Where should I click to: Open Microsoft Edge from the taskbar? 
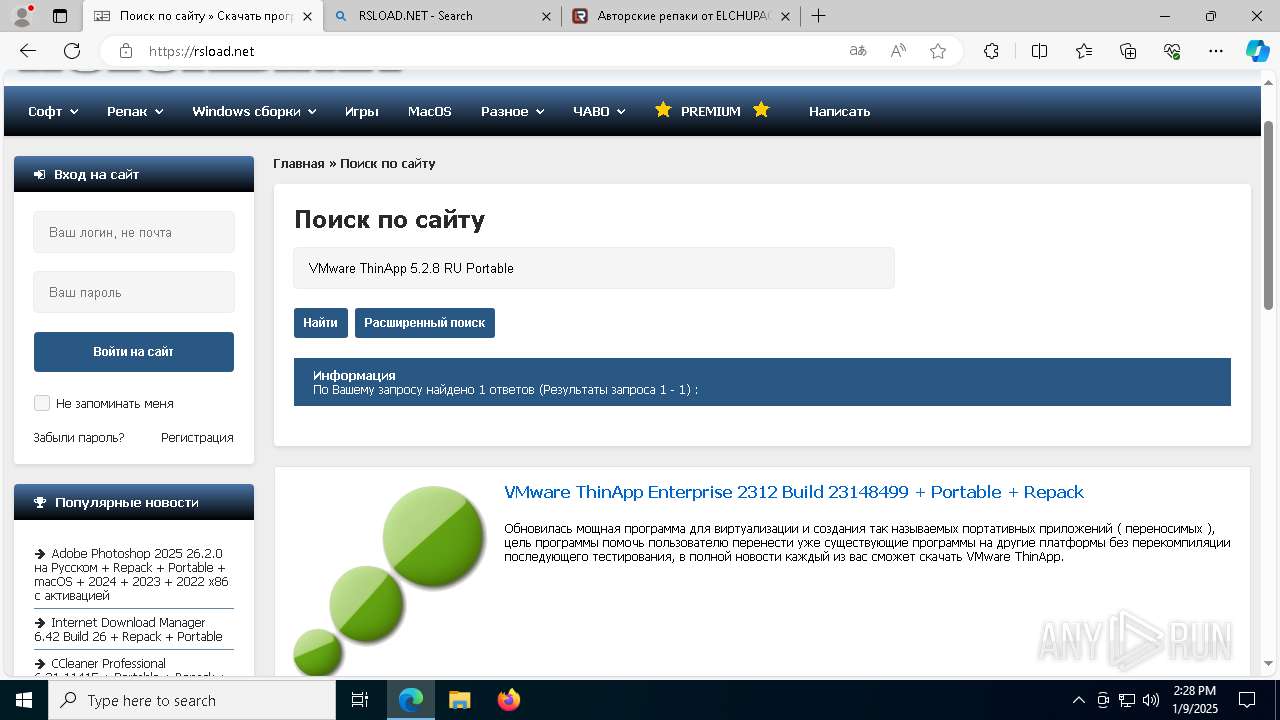tap(411, 700)
